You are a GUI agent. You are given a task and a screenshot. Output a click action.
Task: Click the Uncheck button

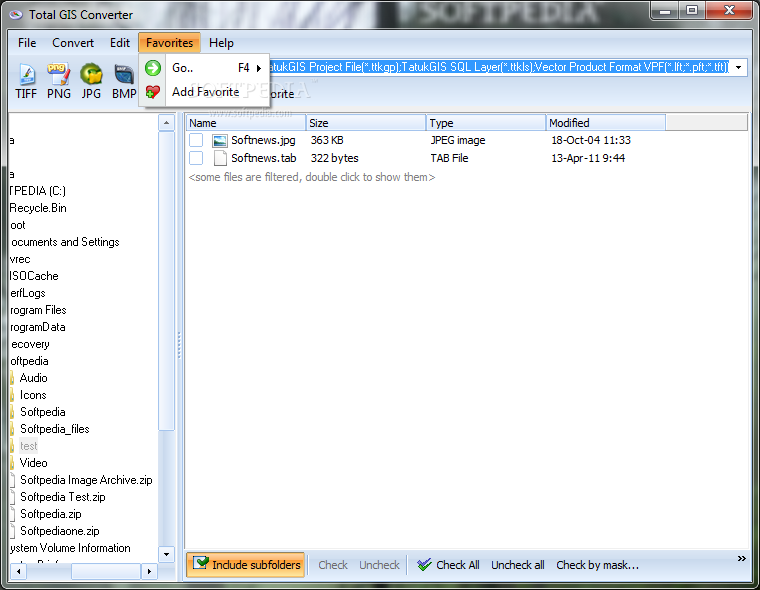380,565
